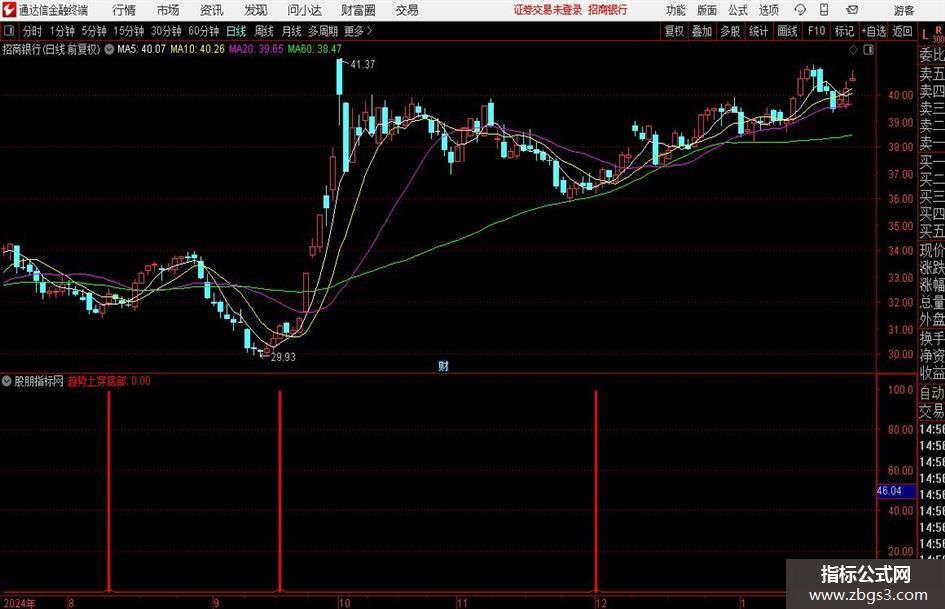Open the 财富圈 menu
This screenshot has height=609, width=945.
[358, 10]
